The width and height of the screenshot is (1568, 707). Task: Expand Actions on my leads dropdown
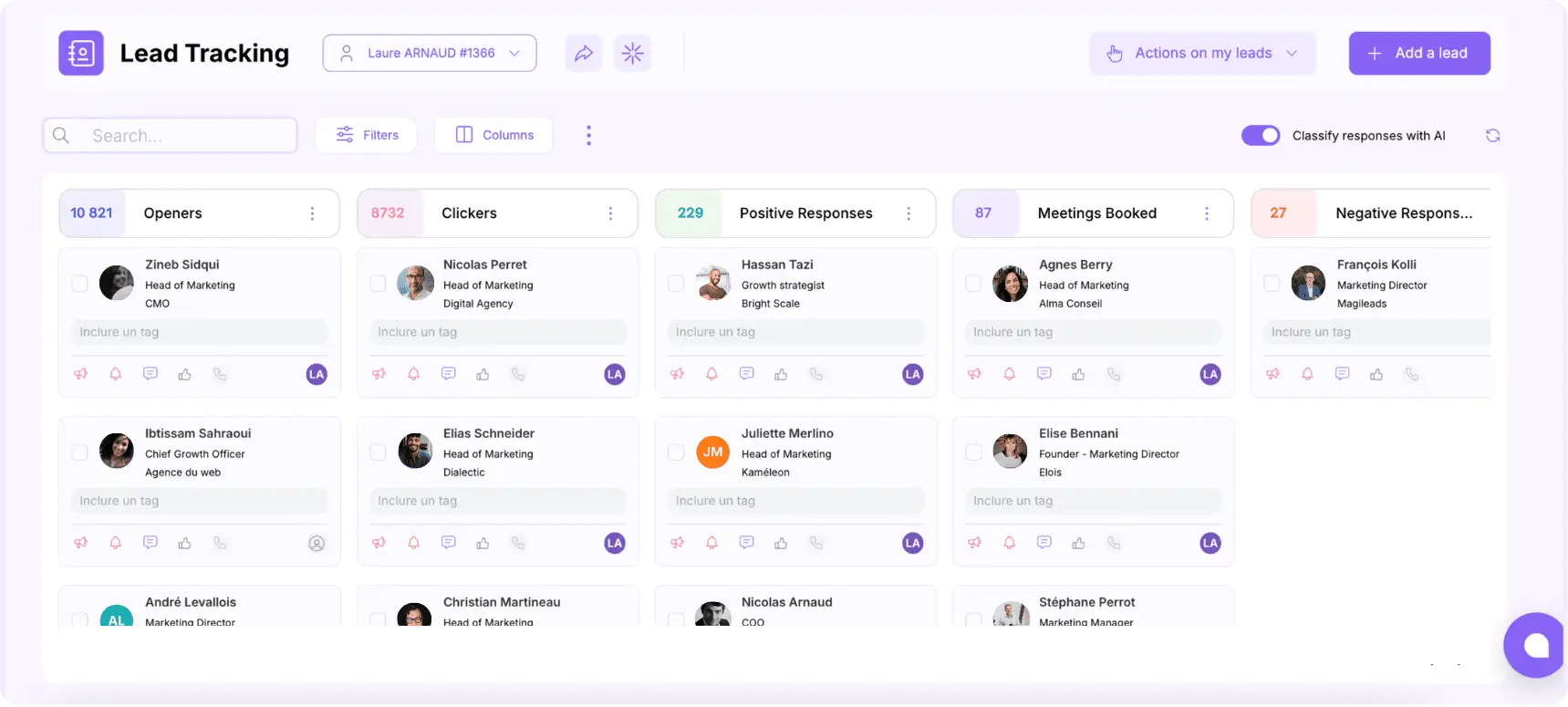[x=1202, y=53]
